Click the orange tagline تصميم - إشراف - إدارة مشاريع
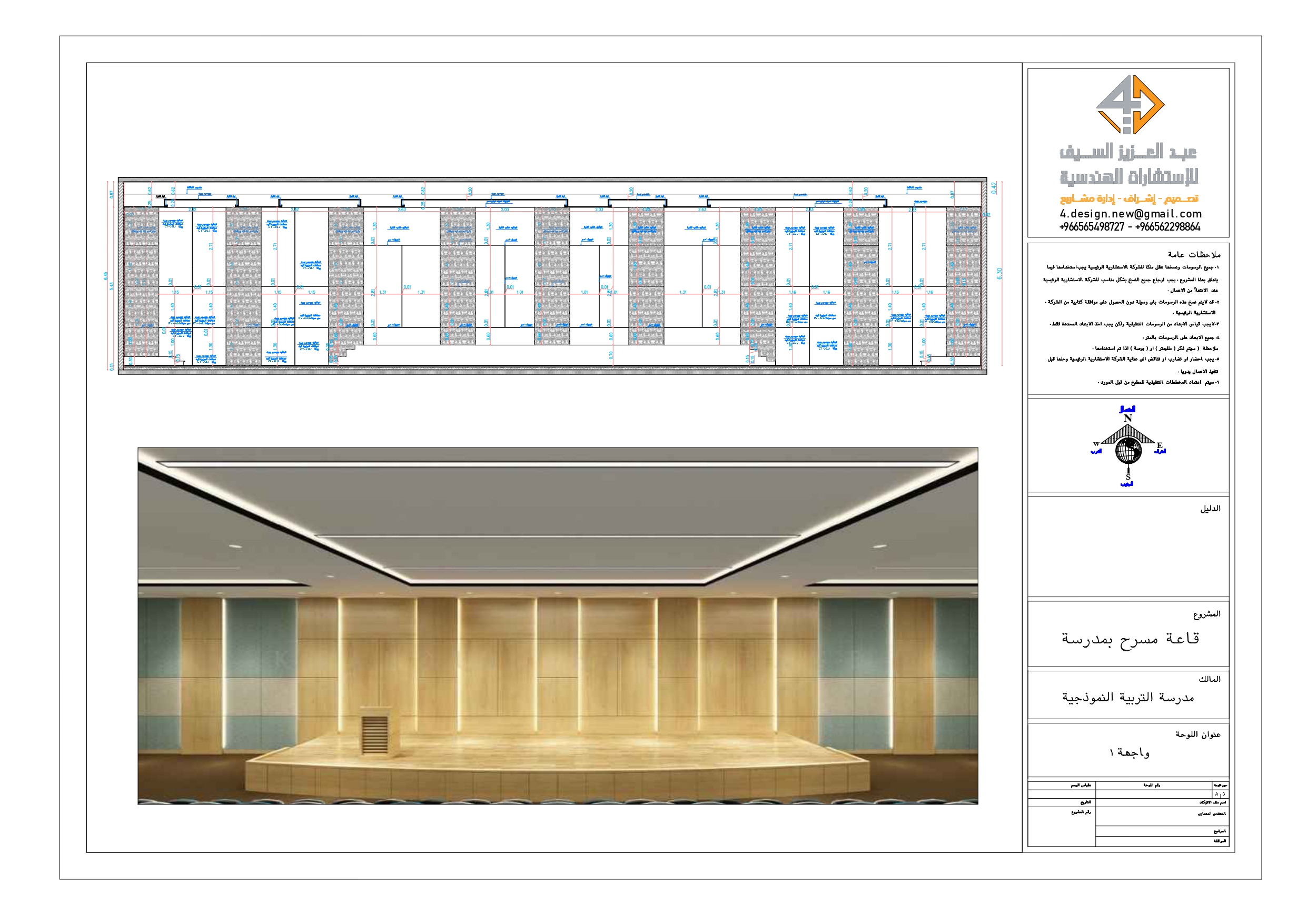Image resolution: width=1307 pixels, height=924 pixels. tap(1129, 198)
